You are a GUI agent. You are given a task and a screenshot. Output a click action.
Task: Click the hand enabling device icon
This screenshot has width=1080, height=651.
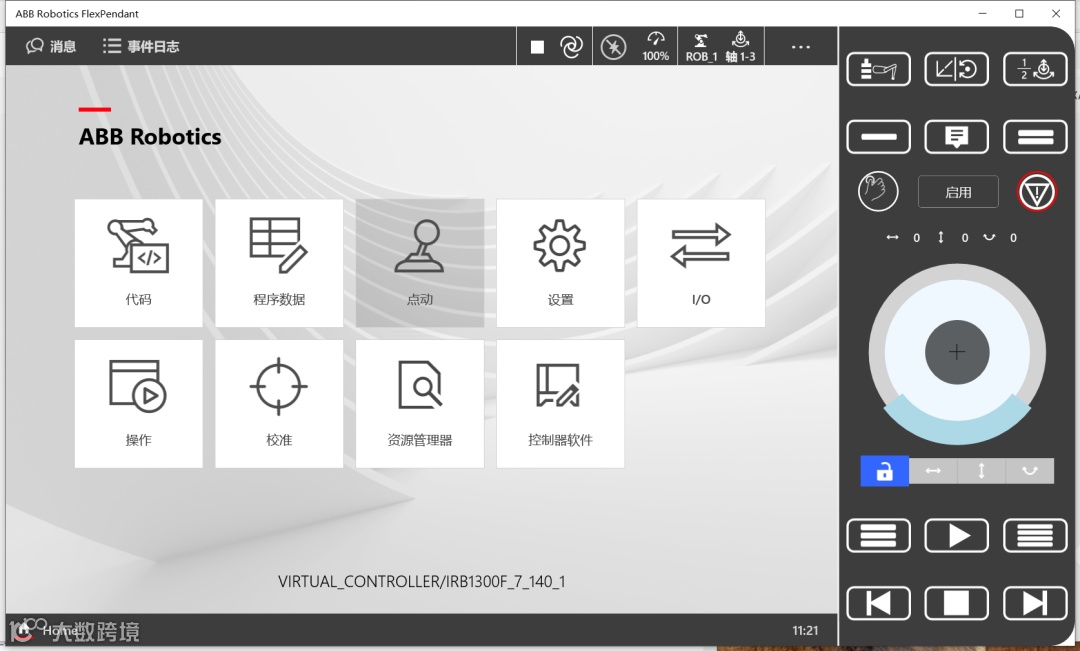(878, 191)
